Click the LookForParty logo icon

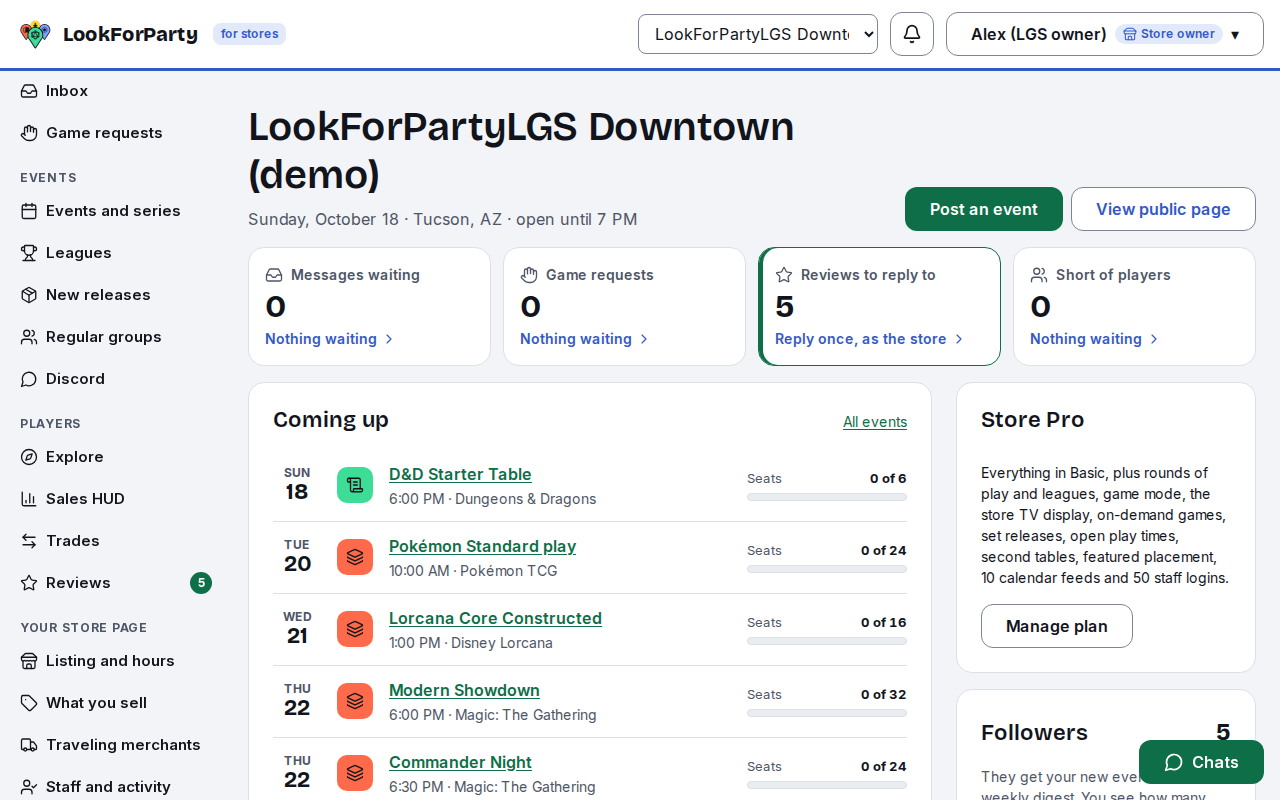[x=35, y=34]
